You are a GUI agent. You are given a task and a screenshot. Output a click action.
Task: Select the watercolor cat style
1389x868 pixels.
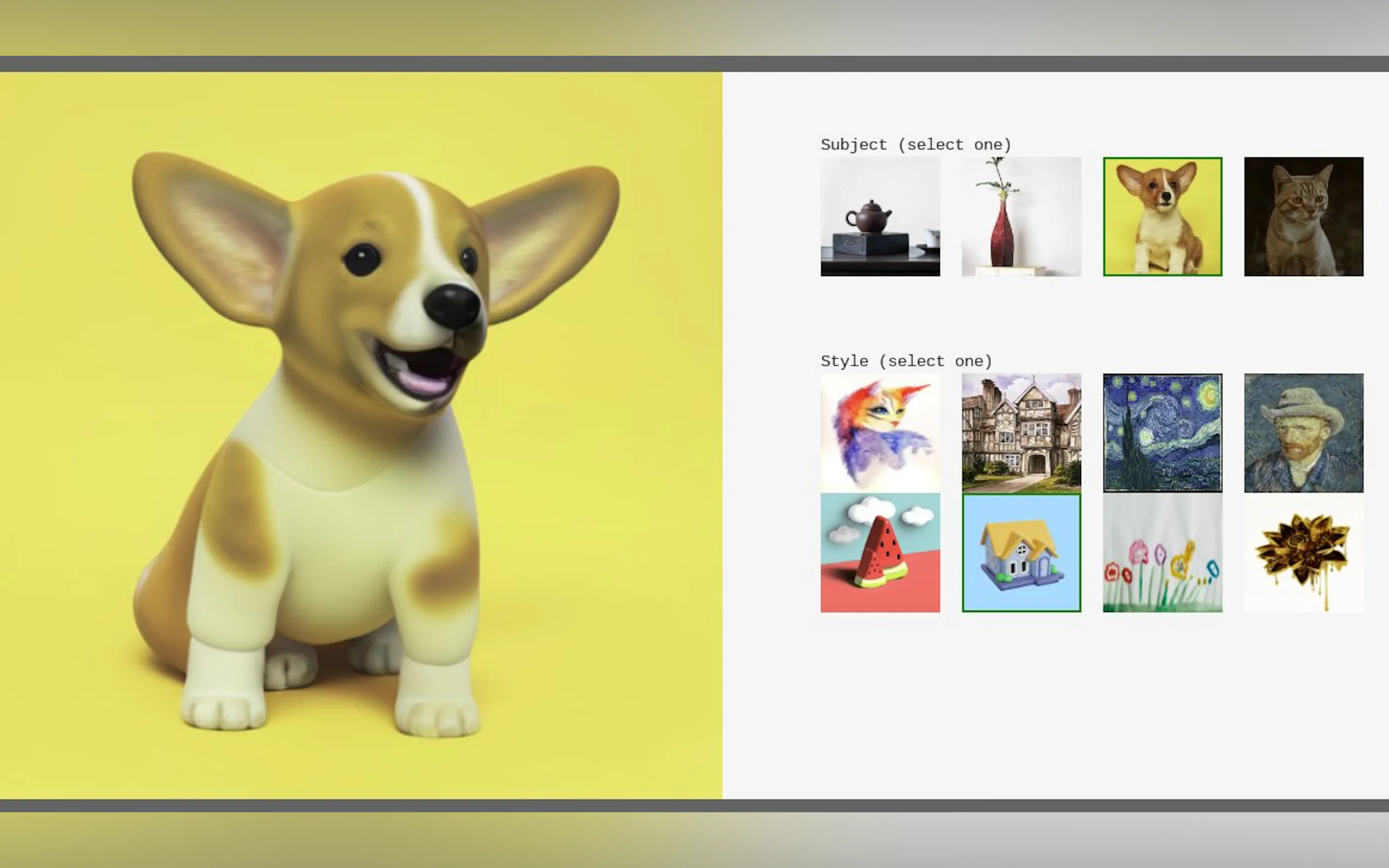point(880,433)
